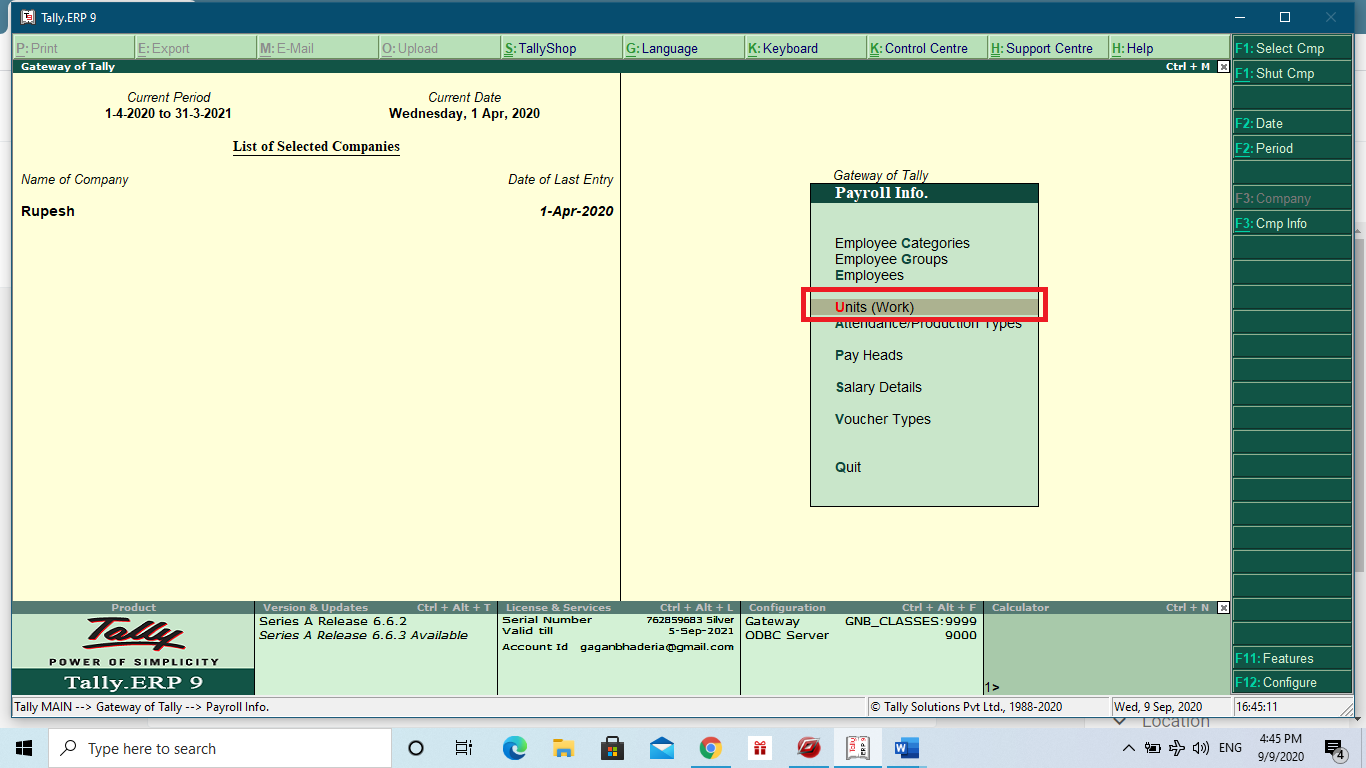Expand hidden icons in the system tray
Screen dimensions: 1366x768
[1128, 747]
